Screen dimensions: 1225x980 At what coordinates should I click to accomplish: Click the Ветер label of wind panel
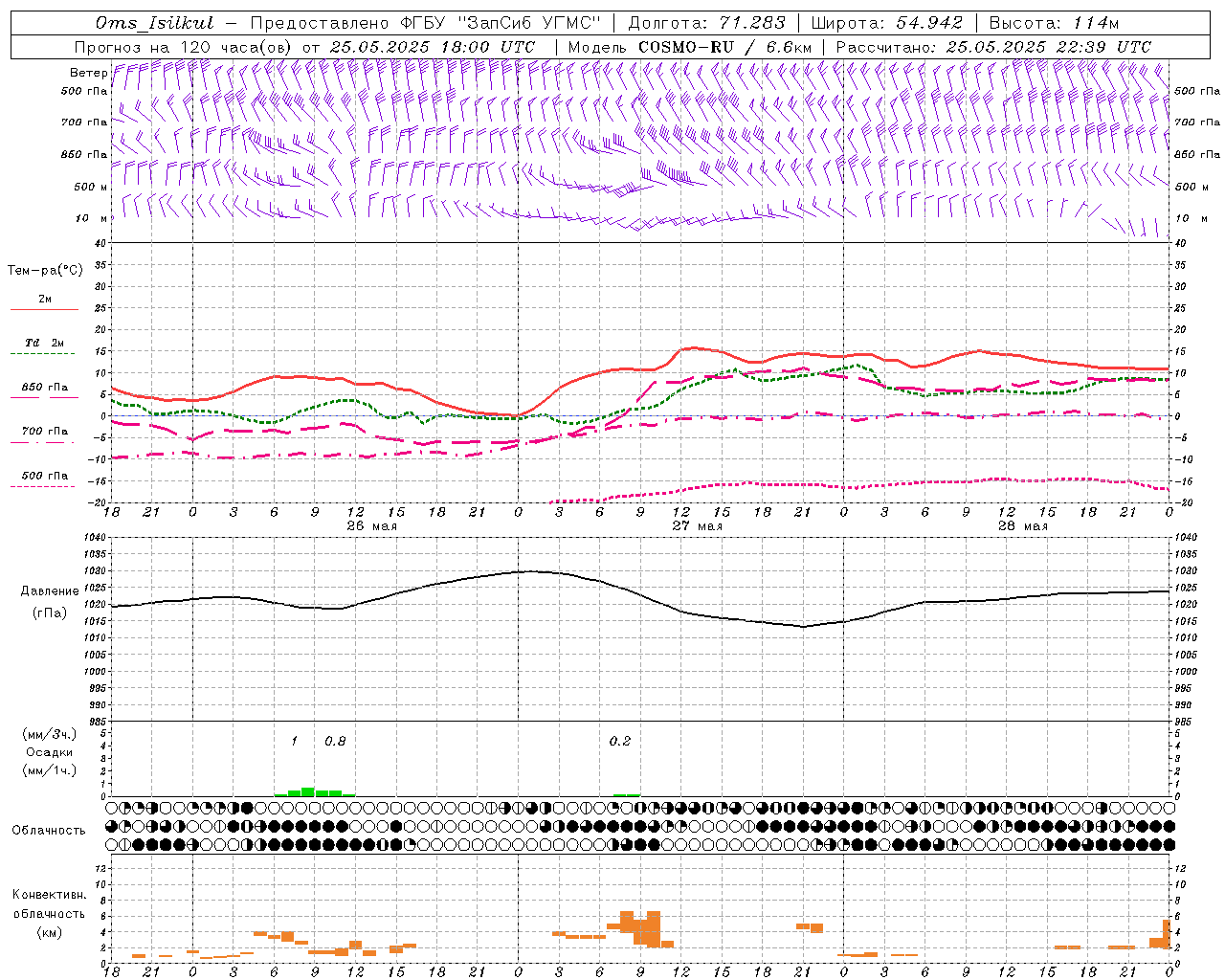coord(88,73)
